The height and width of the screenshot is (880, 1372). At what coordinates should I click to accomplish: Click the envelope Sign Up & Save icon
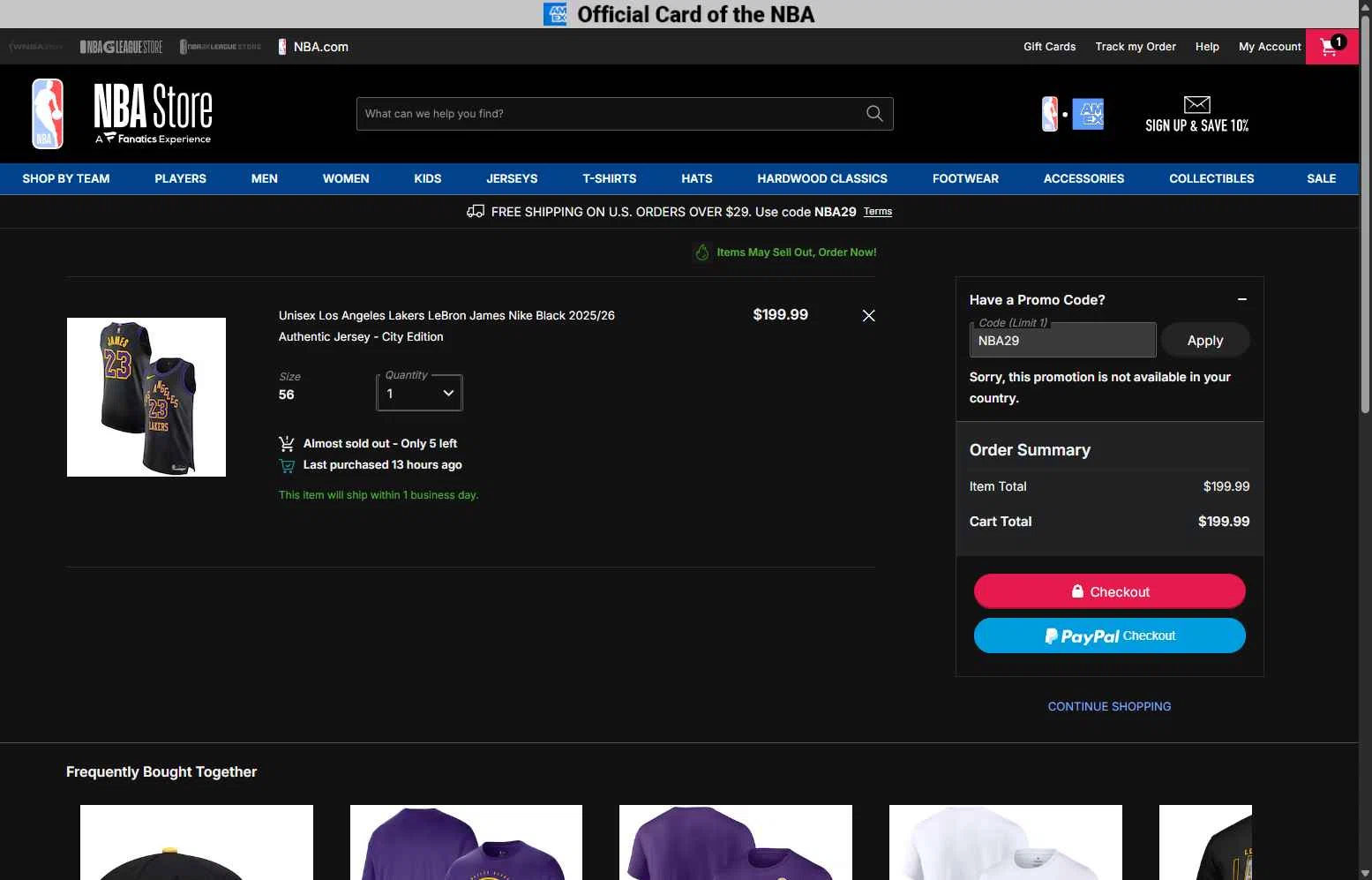(1196, 104)
